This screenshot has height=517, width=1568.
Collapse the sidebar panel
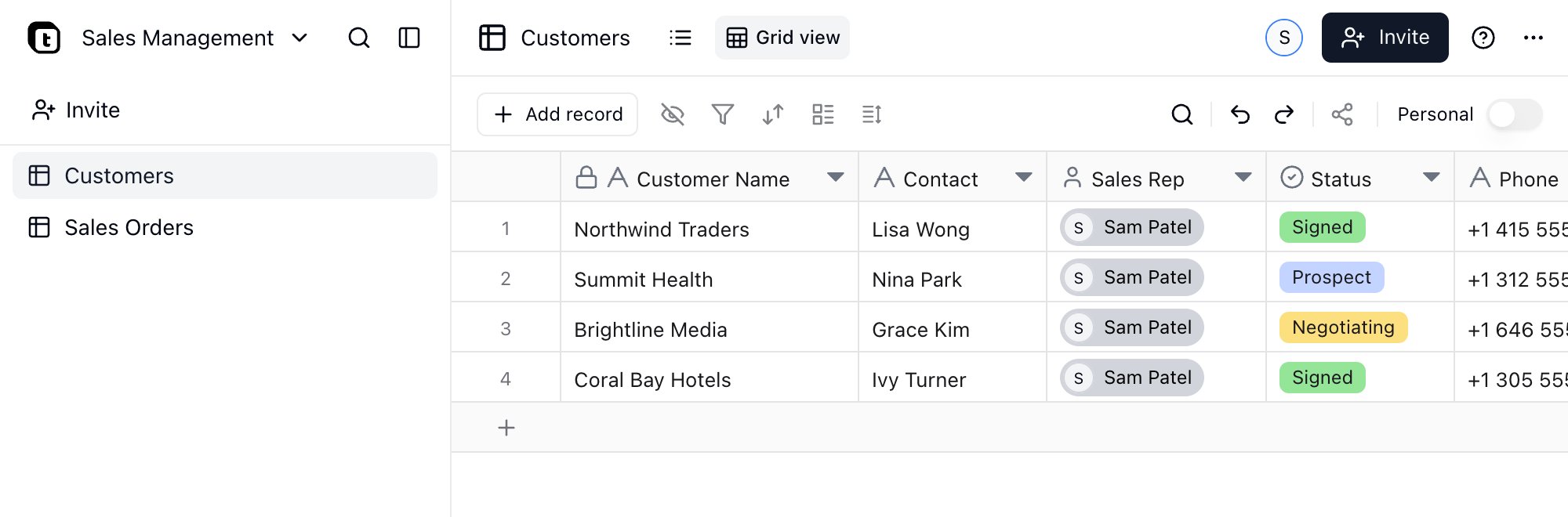tap(409, 38)
